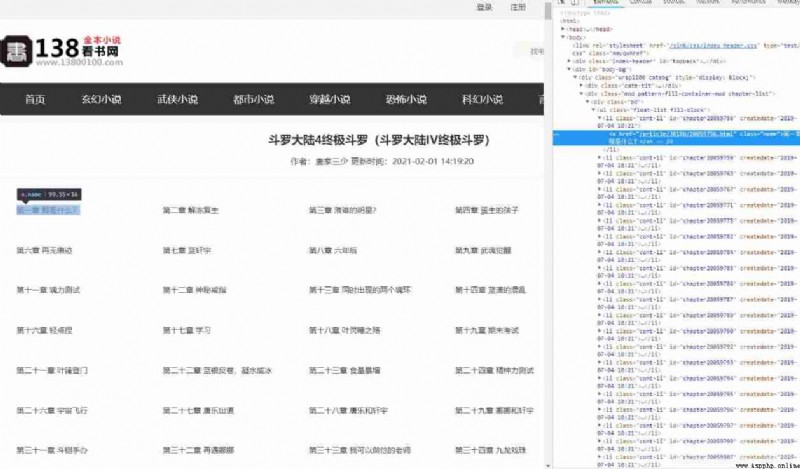Screen dimensions: 800x469
Task: Open chapter 第九章 武魂觉醒
Action: pos(483,250)
